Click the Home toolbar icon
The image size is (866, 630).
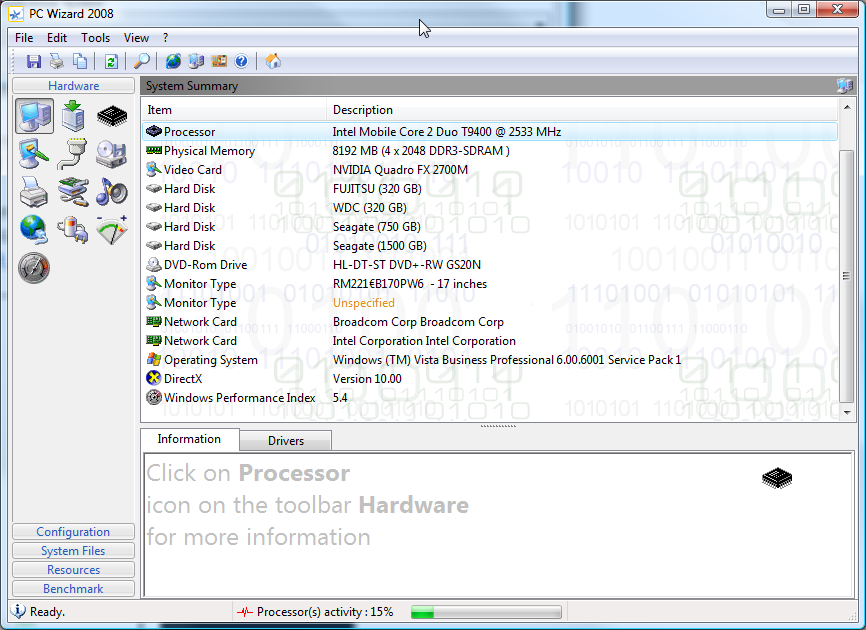[x=272, y=61]
